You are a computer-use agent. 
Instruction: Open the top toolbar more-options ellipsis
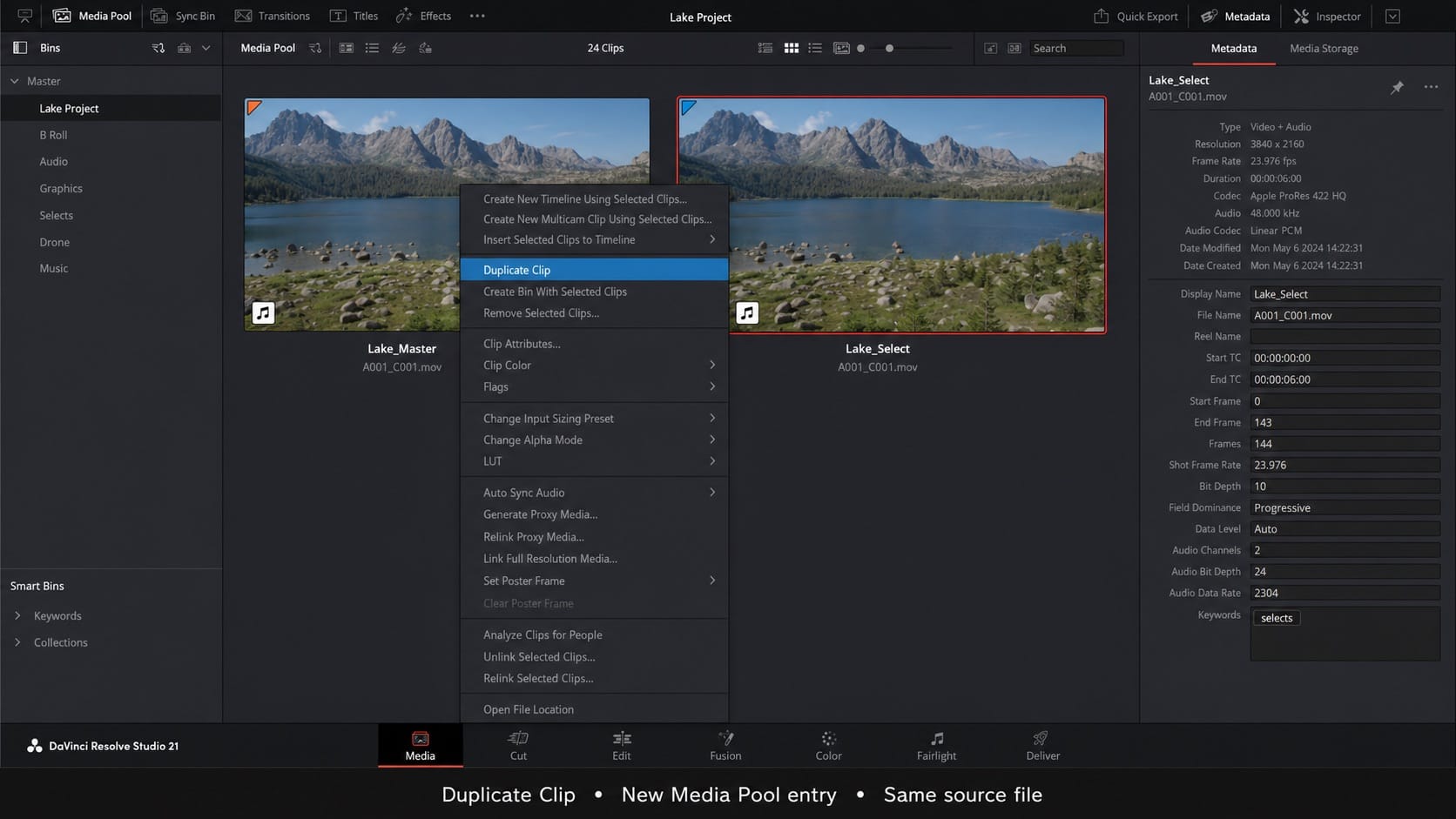477,16
